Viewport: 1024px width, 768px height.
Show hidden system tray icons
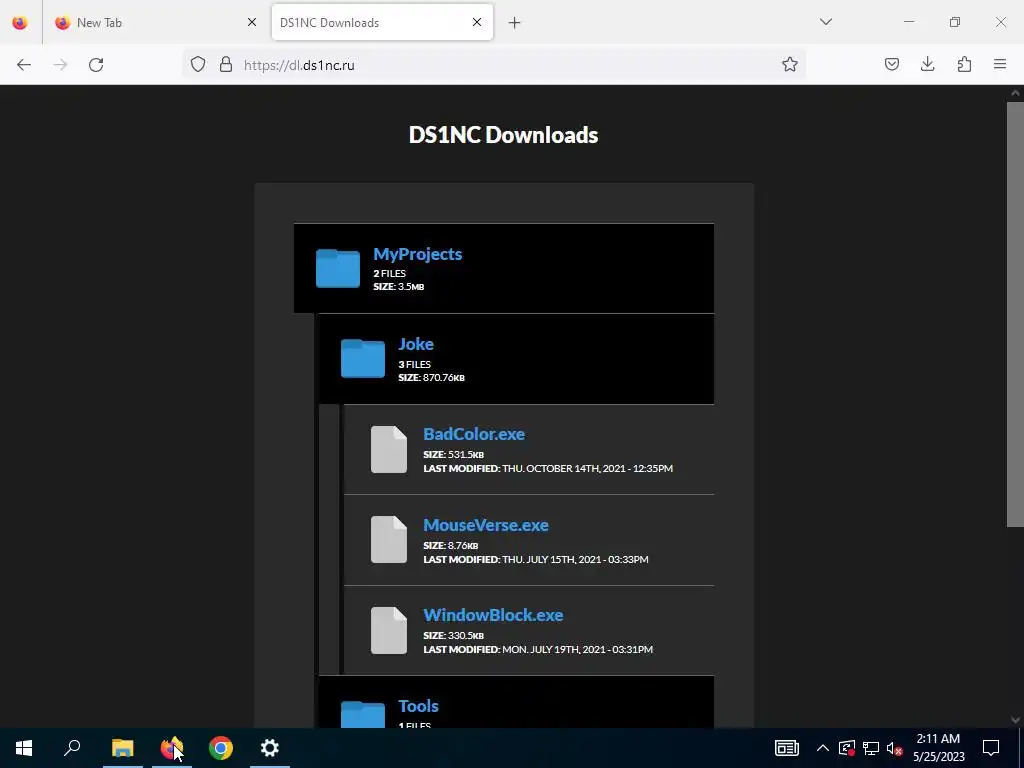(822, 748)
